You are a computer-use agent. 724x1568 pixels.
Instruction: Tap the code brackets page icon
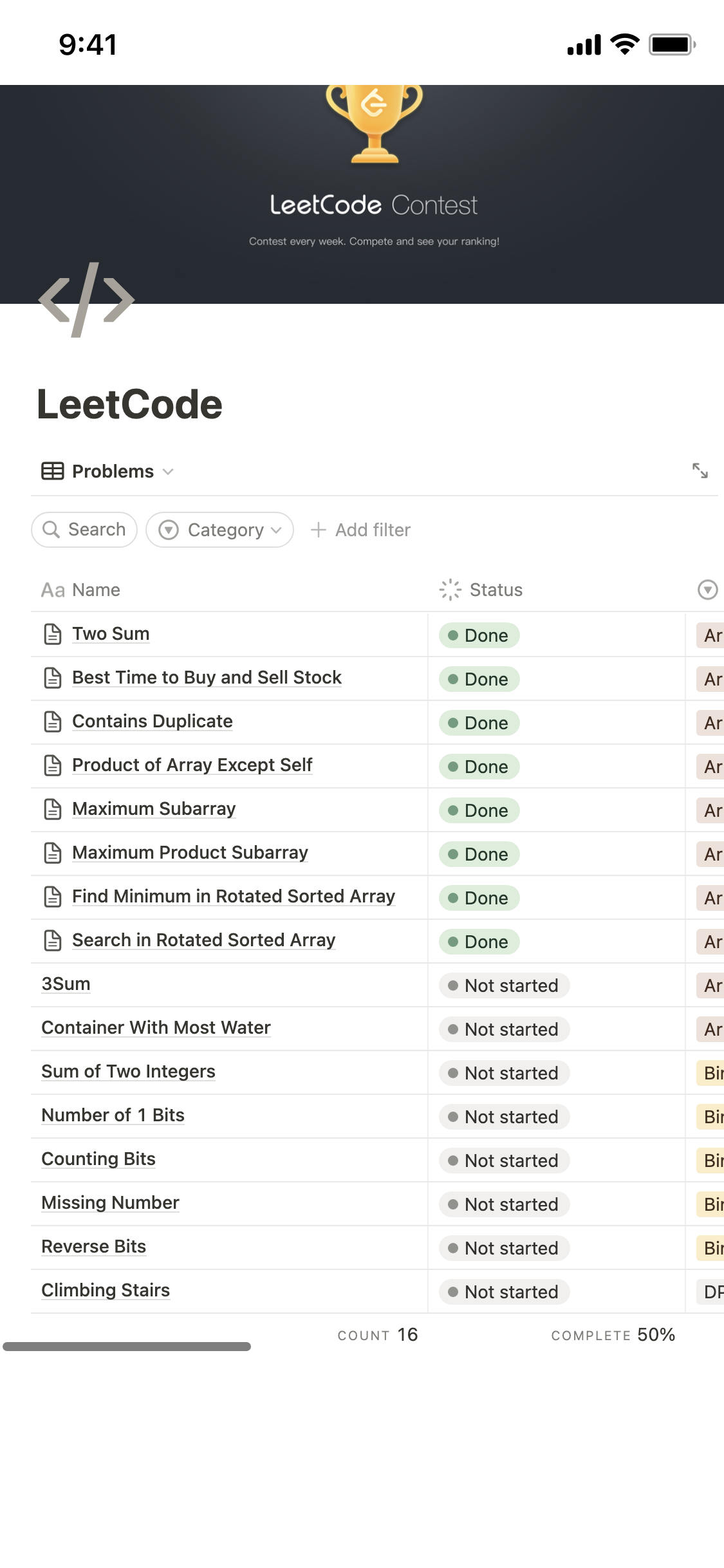coord(86,300)
